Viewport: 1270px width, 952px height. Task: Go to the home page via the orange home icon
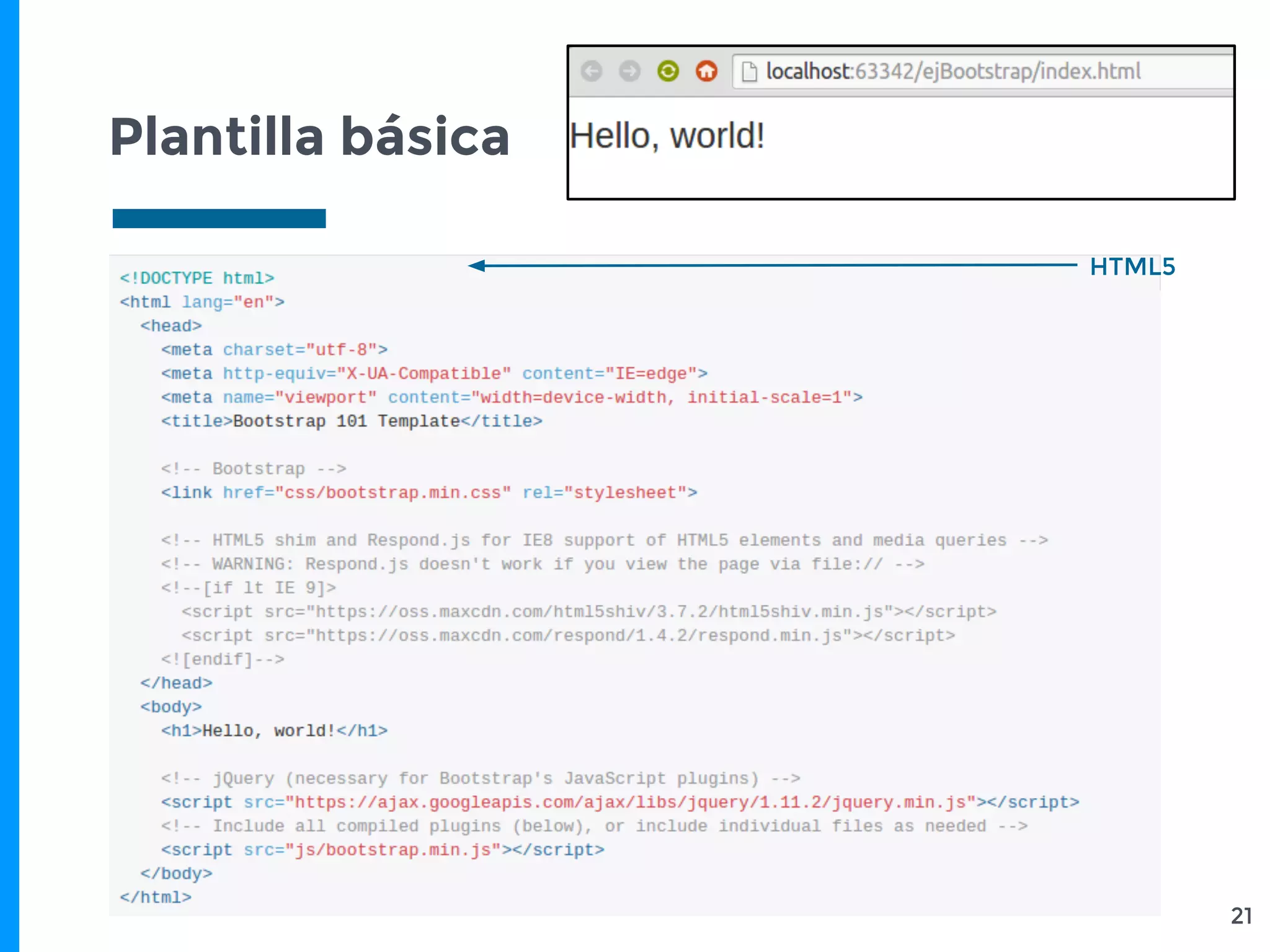click(x=706, y=71)
